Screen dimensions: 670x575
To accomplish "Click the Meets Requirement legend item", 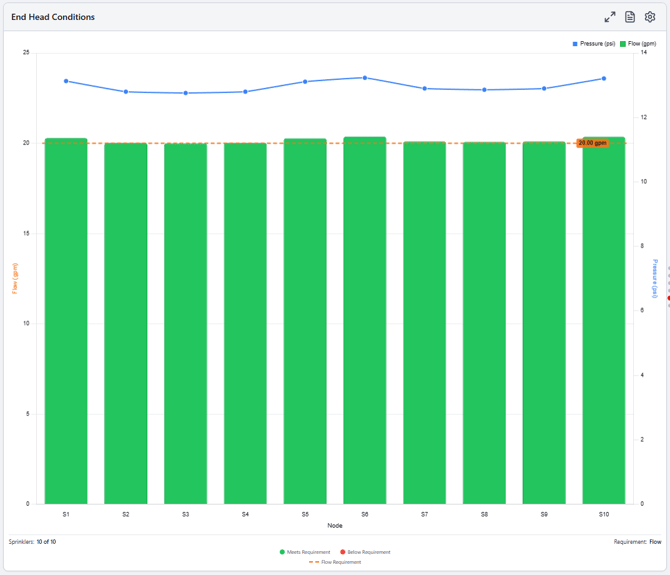I will [305, 552].
